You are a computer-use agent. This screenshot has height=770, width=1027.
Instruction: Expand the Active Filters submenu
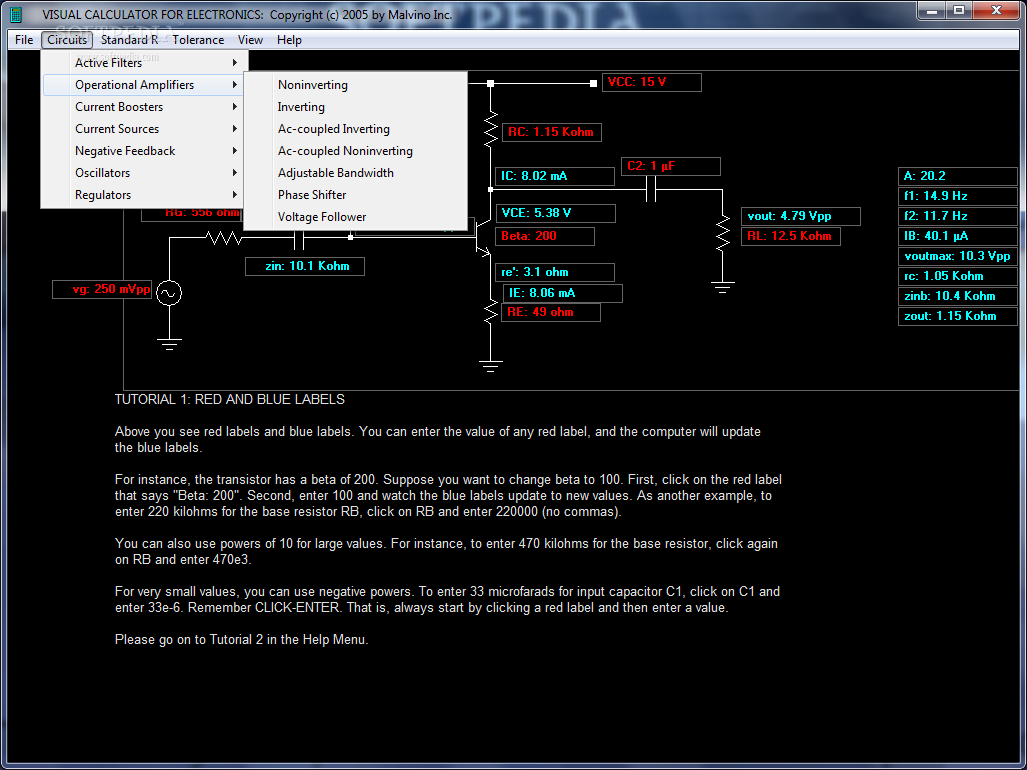coord(145,63)
